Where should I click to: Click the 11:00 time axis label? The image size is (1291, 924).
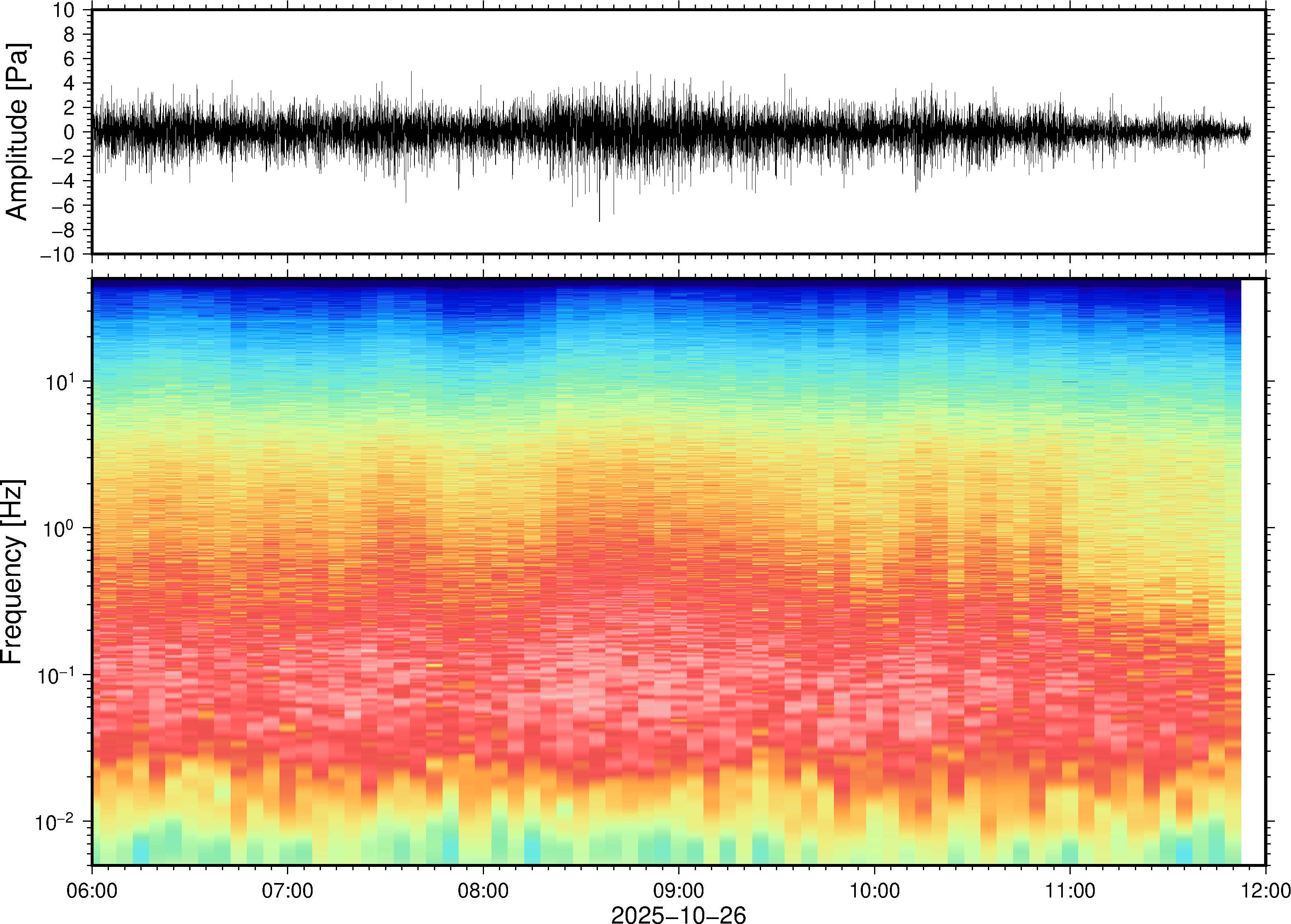tap(1069, 891)
